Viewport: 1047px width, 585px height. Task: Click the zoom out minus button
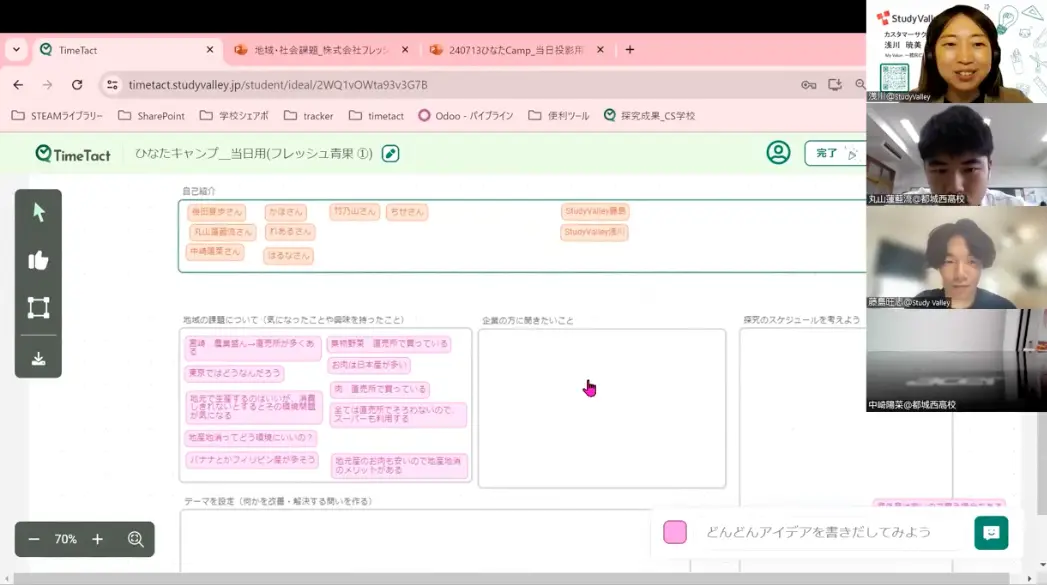(34, 539)
